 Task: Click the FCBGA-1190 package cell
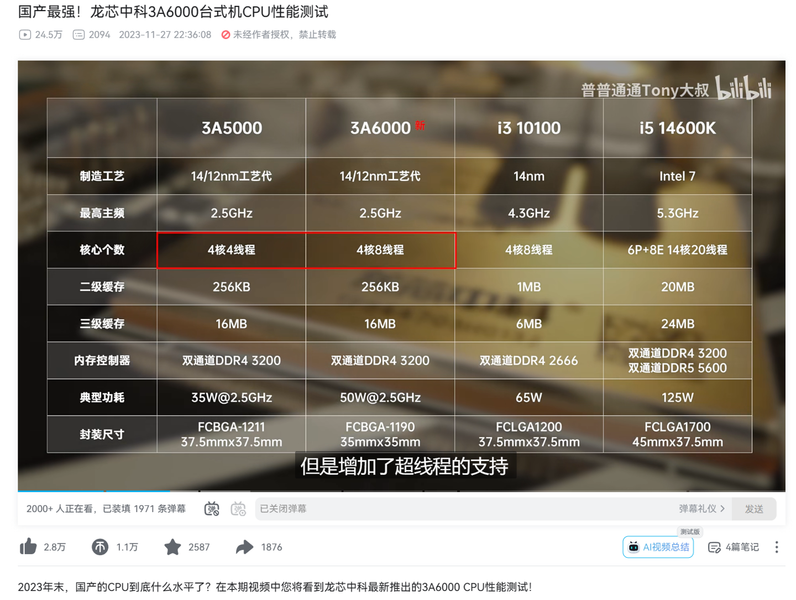(x=380, y=435)
